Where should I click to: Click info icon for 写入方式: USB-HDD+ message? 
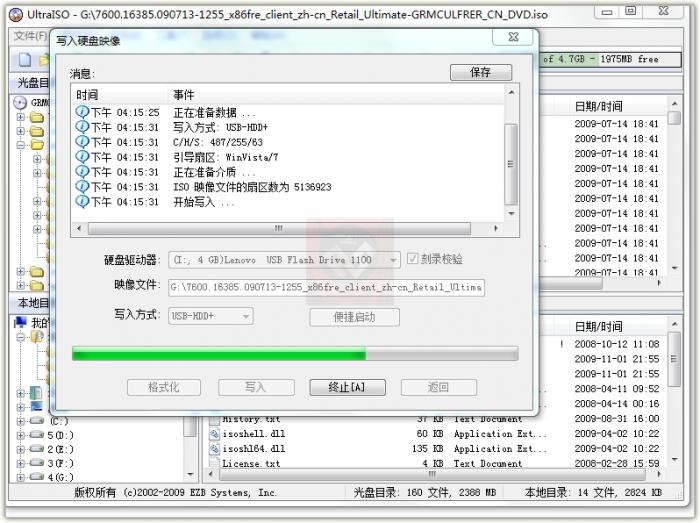[x=82, y=127]
